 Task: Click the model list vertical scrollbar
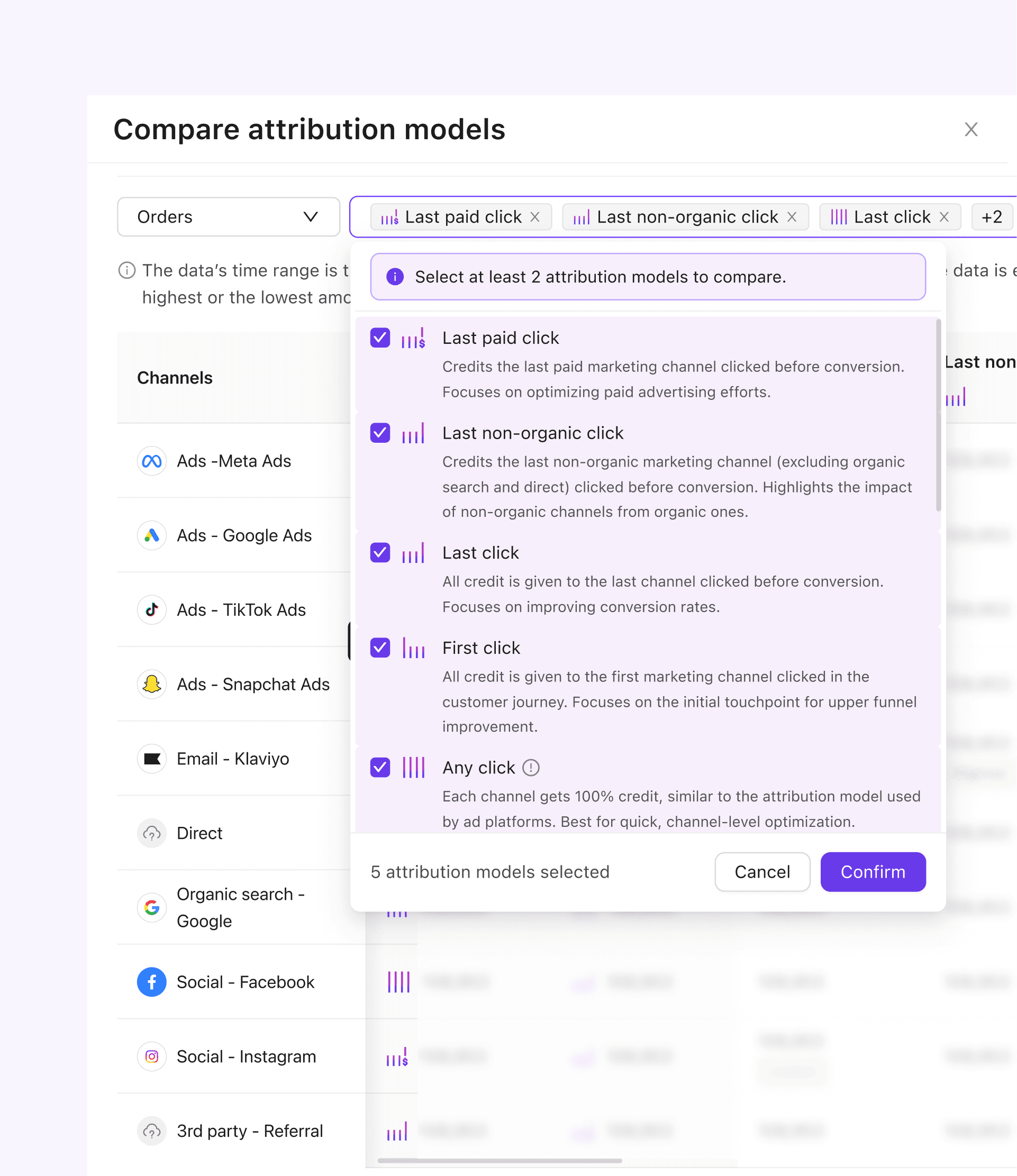(938, 415)
